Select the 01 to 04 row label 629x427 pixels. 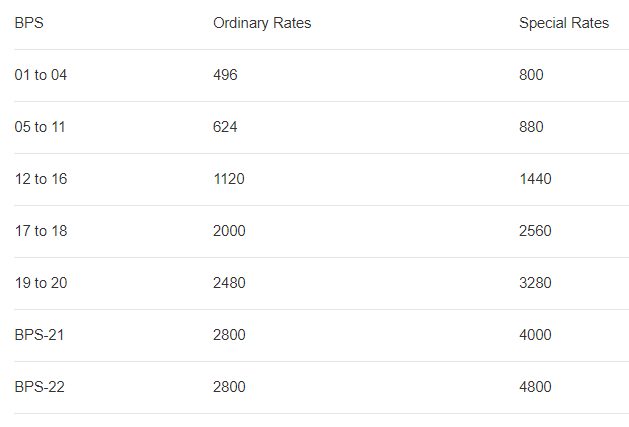[x=41, y=75]
